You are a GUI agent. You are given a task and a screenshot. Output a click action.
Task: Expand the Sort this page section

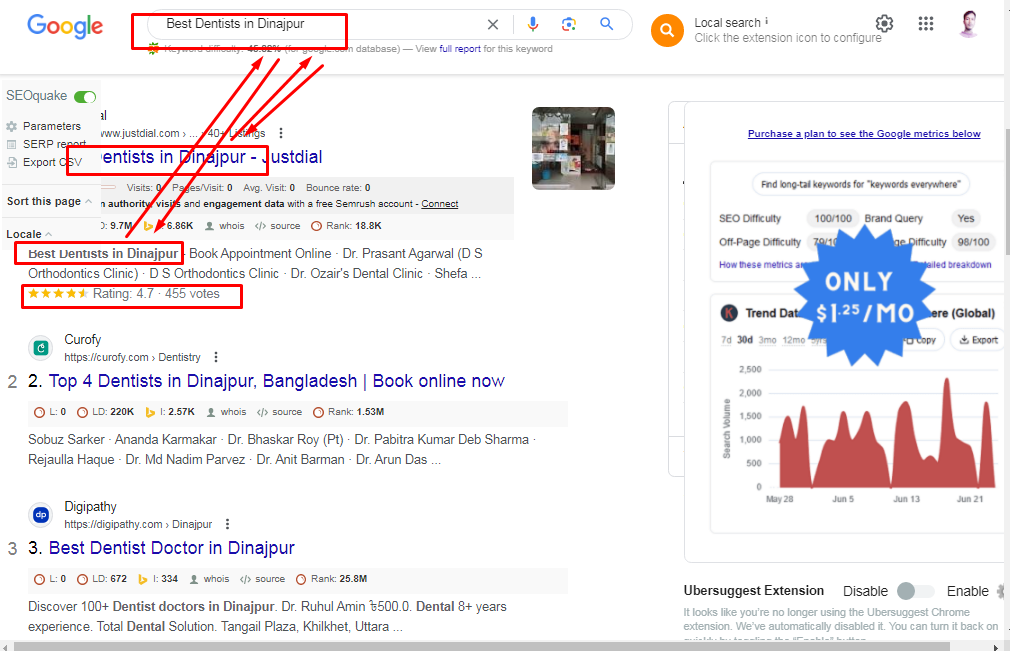[x=50, y=201]
